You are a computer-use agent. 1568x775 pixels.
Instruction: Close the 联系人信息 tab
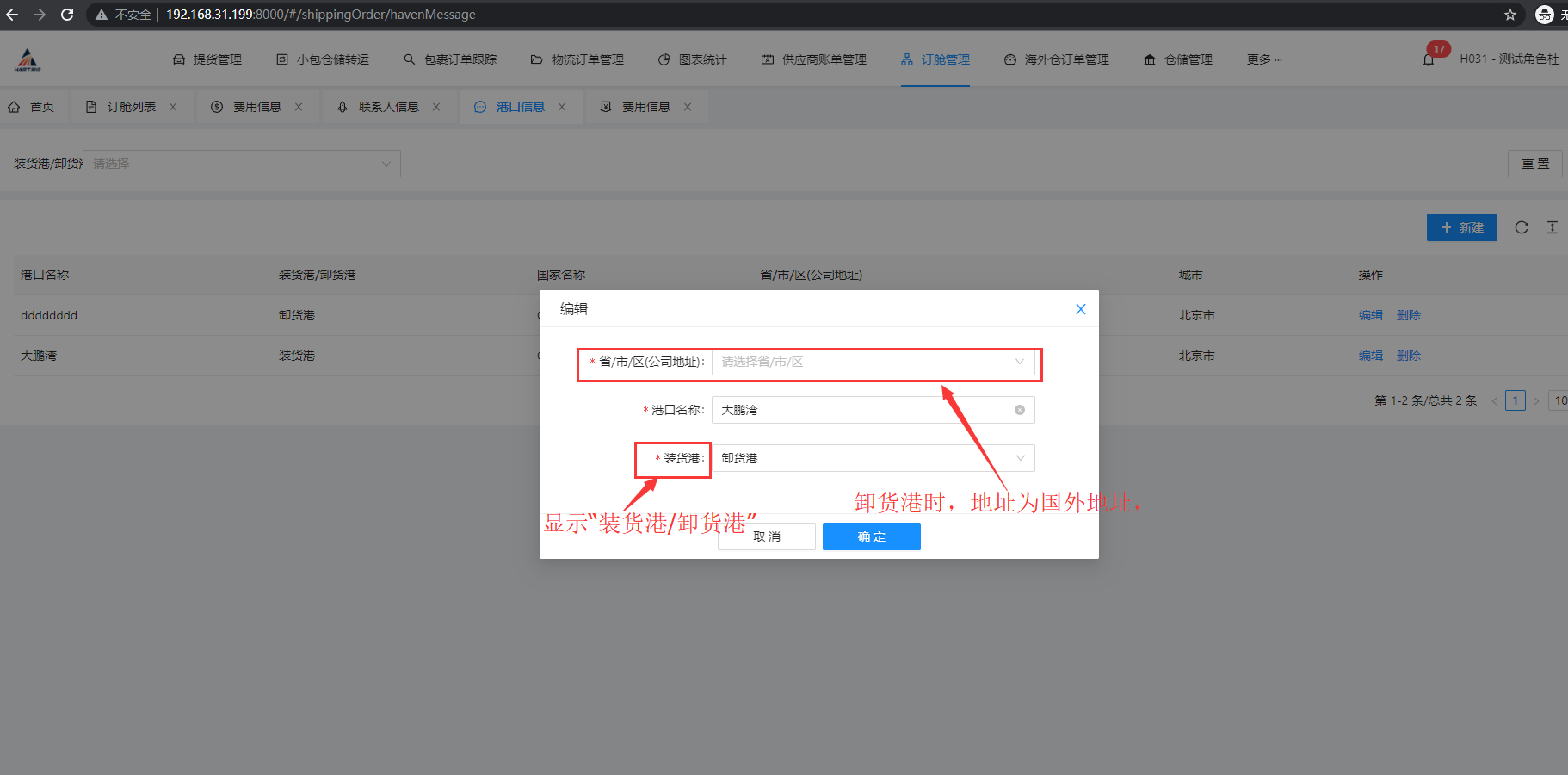(436, 107)
